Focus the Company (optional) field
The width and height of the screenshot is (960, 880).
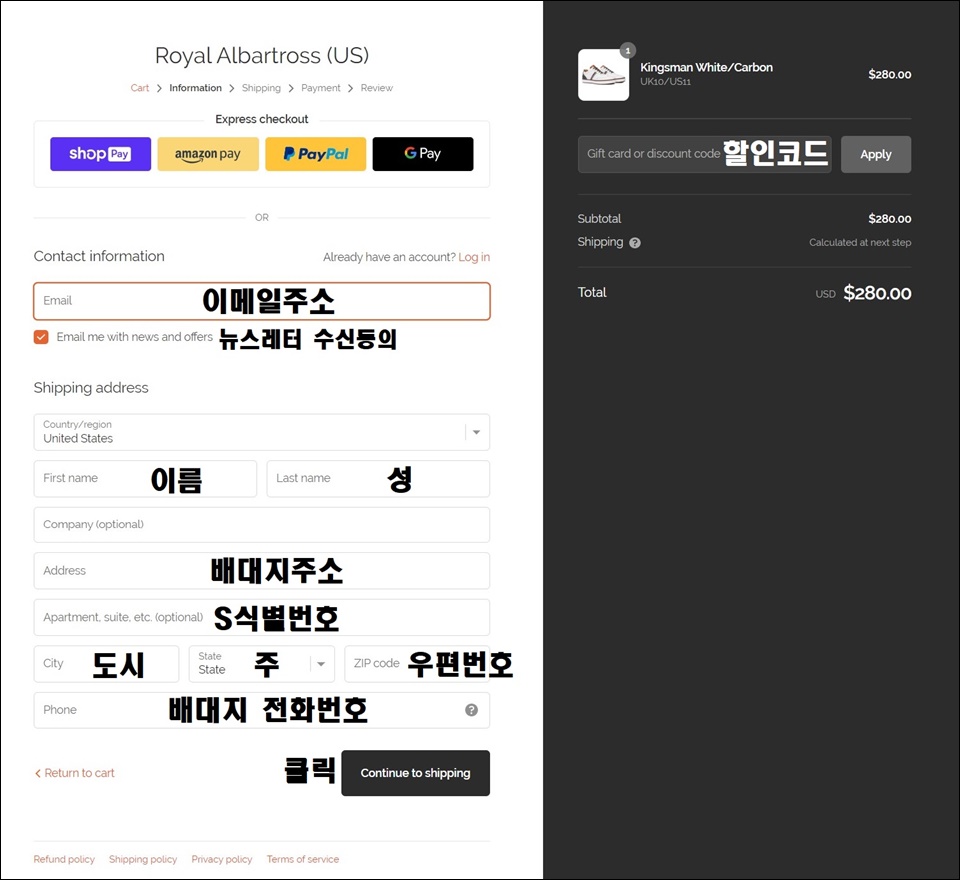262,525
